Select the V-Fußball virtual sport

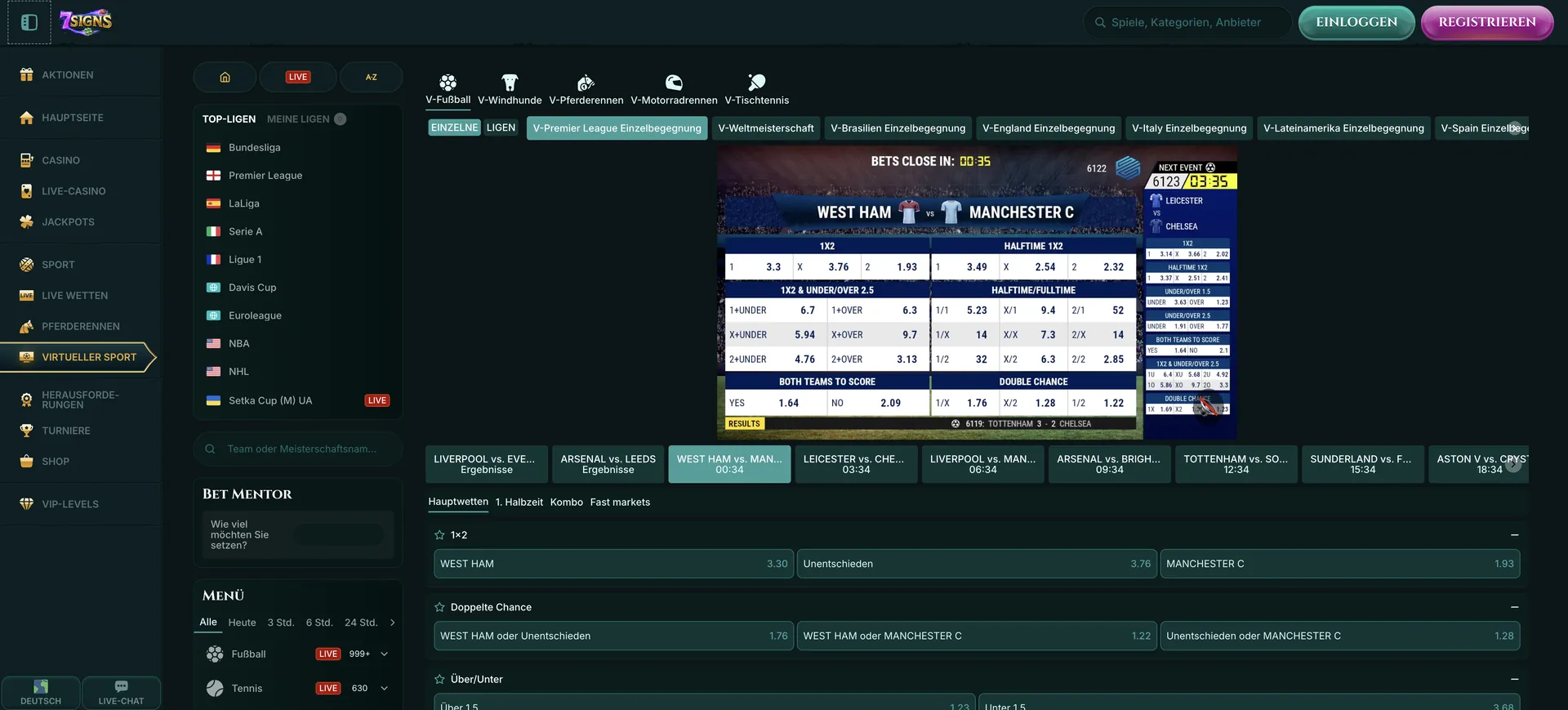[x=448, y=90]
